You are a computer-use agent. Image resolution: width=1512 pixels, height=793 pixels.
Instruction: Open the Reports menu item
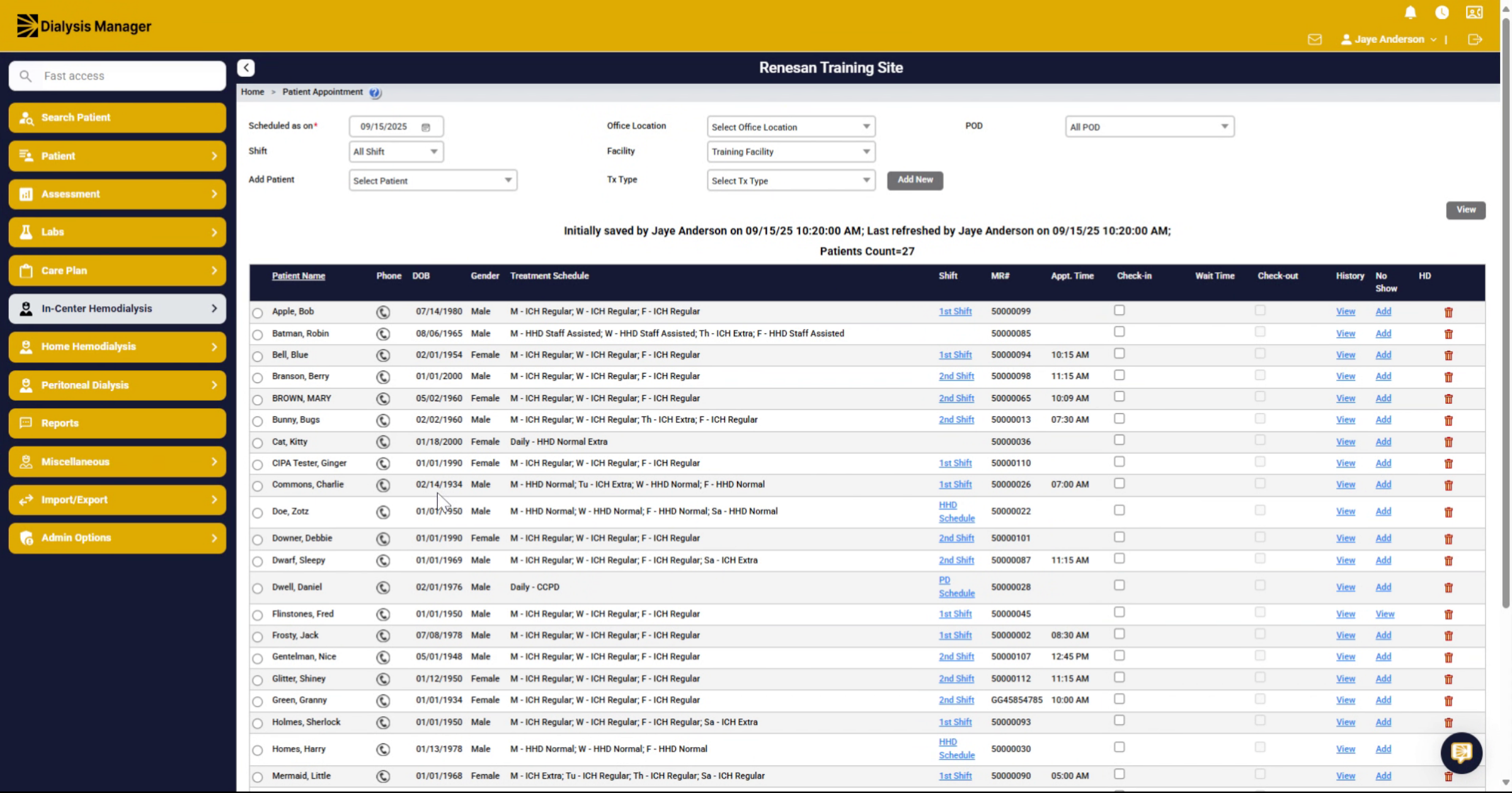pos(117,423)
